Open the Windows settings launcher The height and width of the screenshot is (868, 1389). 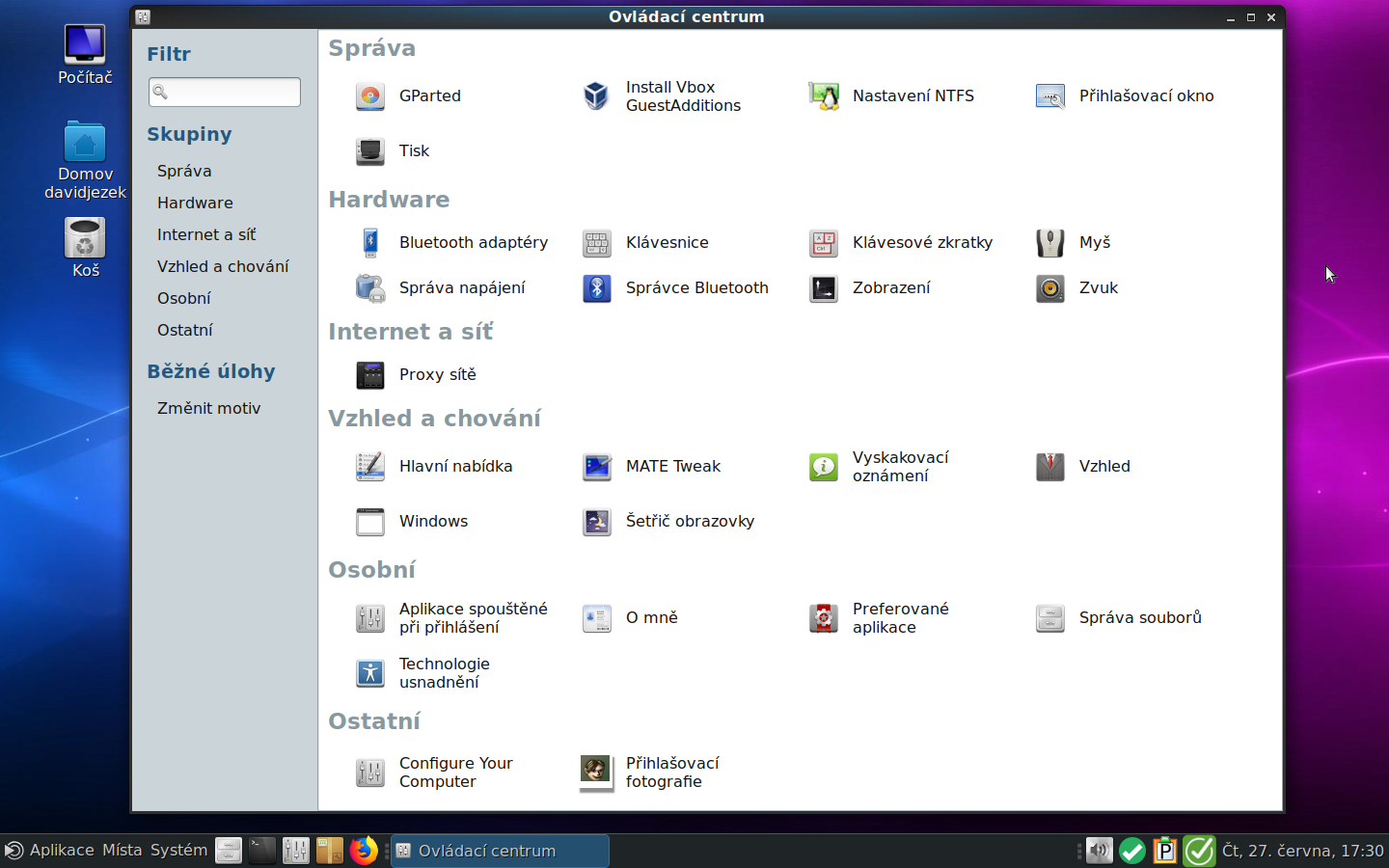(x=412, y=522)
